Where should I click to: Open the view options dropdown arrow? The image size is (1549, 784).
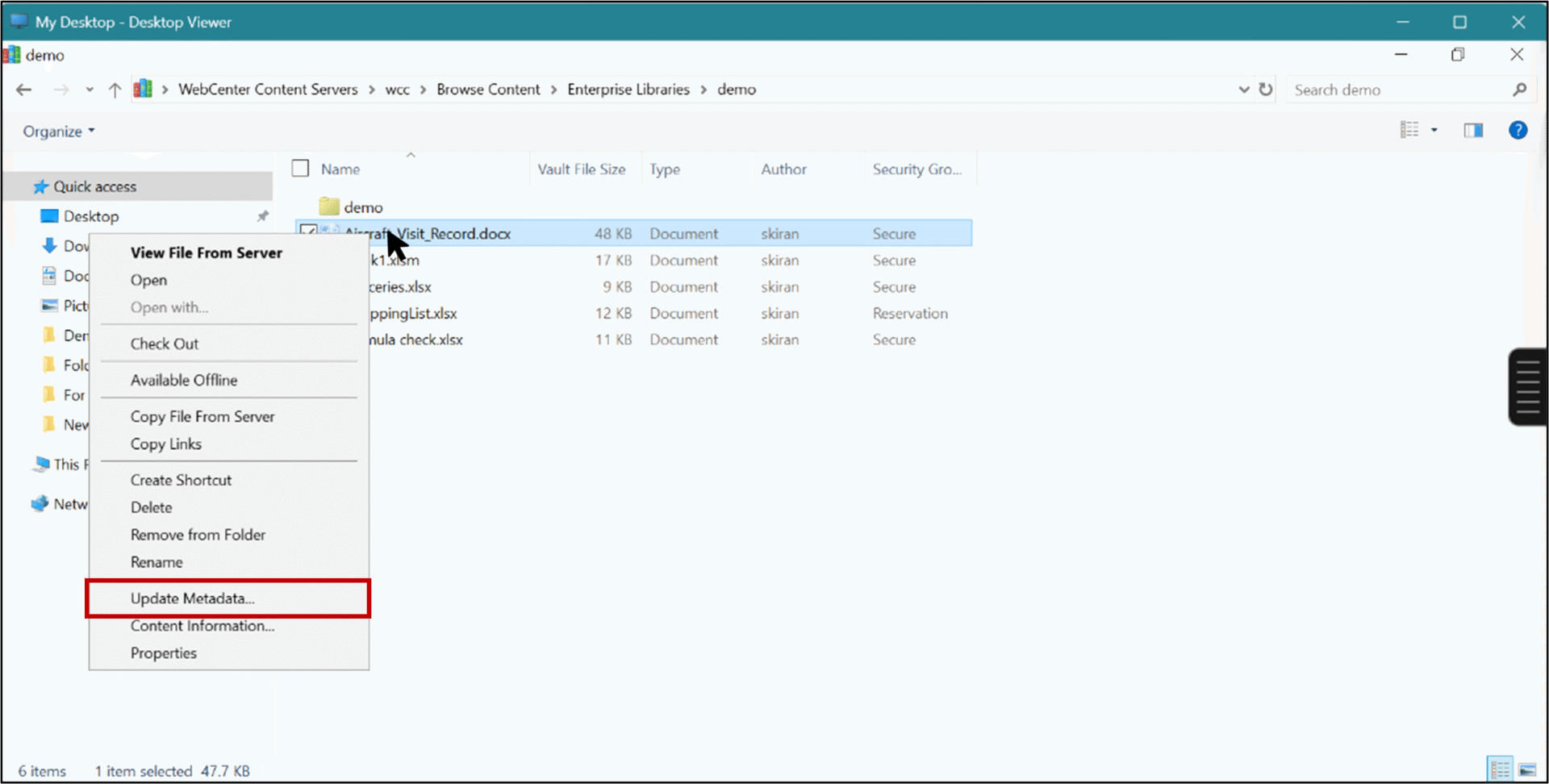[1434, 130]
